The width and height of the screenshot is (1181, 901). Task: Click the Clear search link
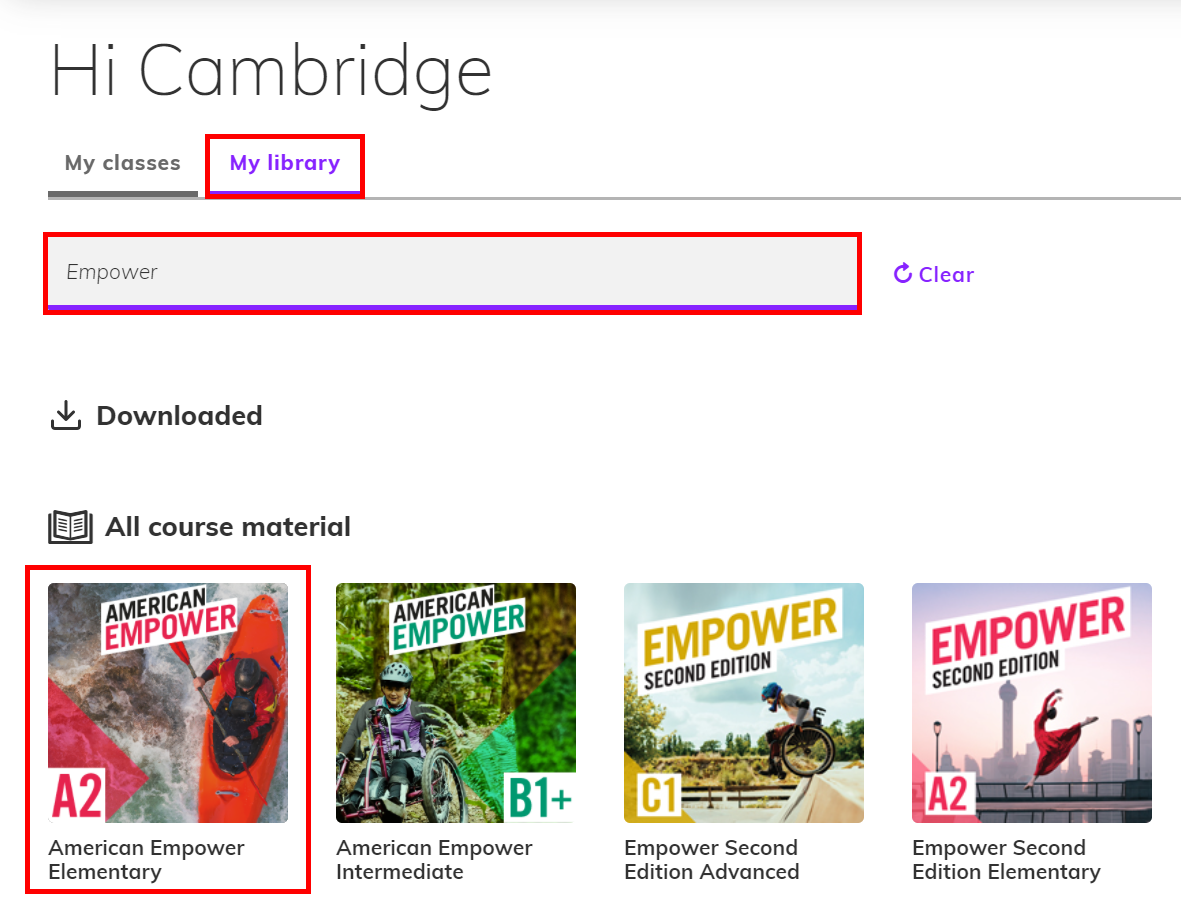[x=933, y=274]
